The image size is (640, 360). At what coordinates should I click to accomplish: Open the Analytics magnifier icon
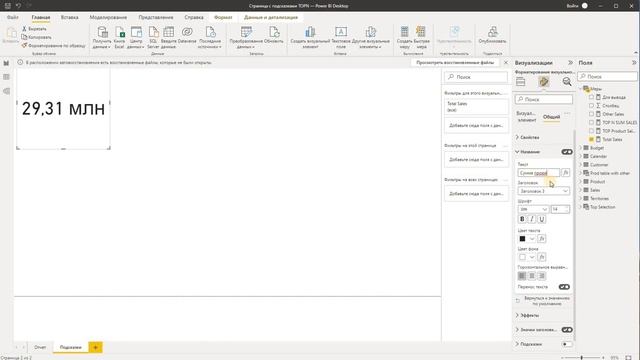(x=567, y=82)
